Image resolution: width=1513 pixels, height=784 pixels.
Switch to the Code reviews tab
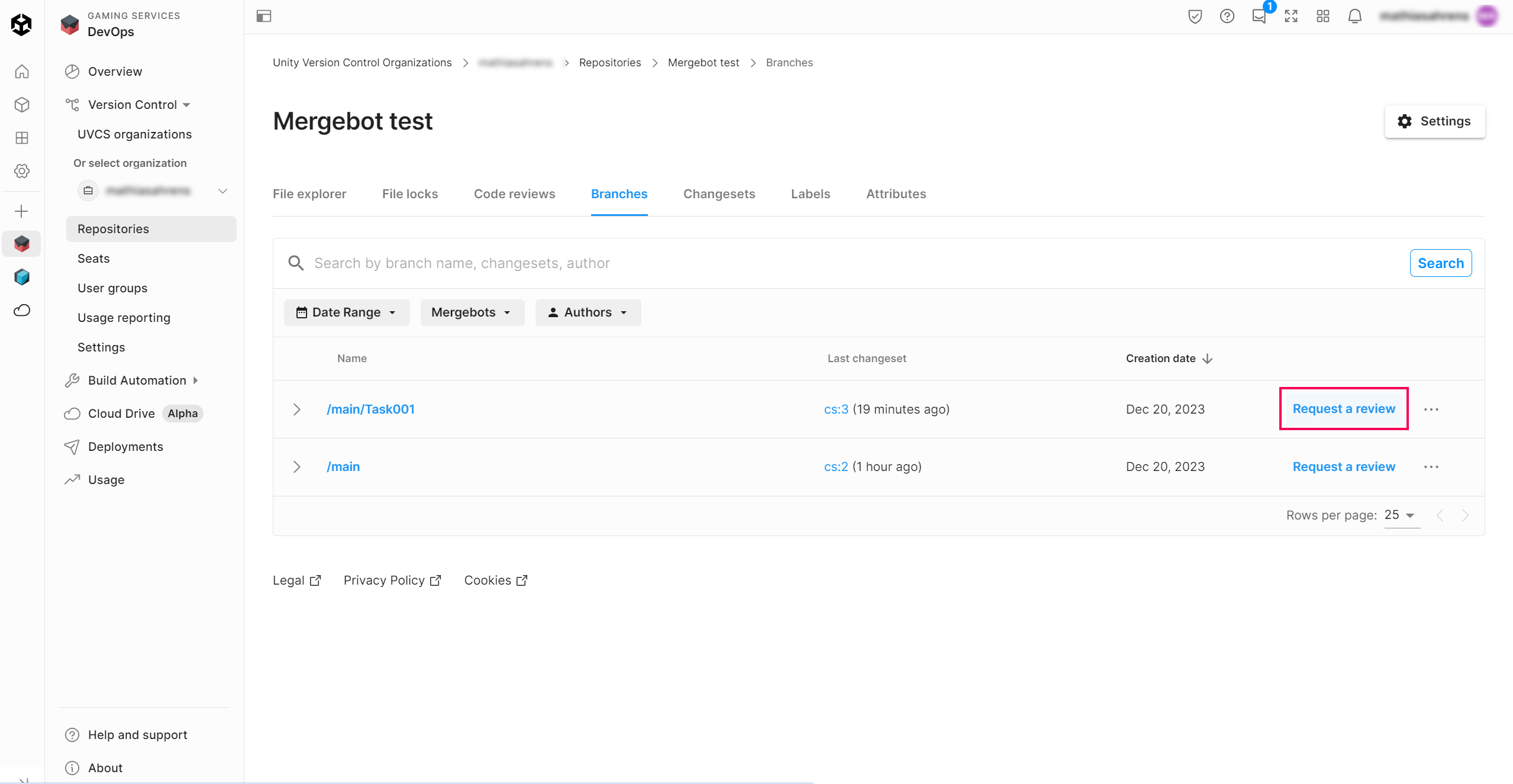[514, 194]
